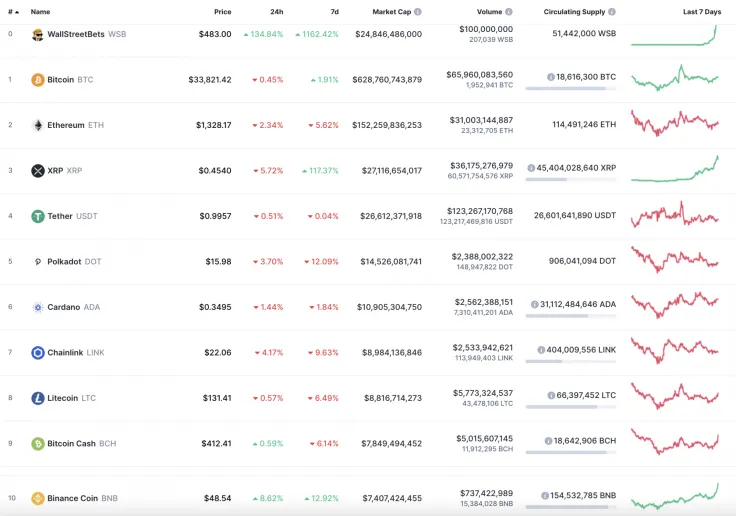The width and height of the screenshot is (736, 516).
Task: Sort table by Price column header
Action: (222, 12)
